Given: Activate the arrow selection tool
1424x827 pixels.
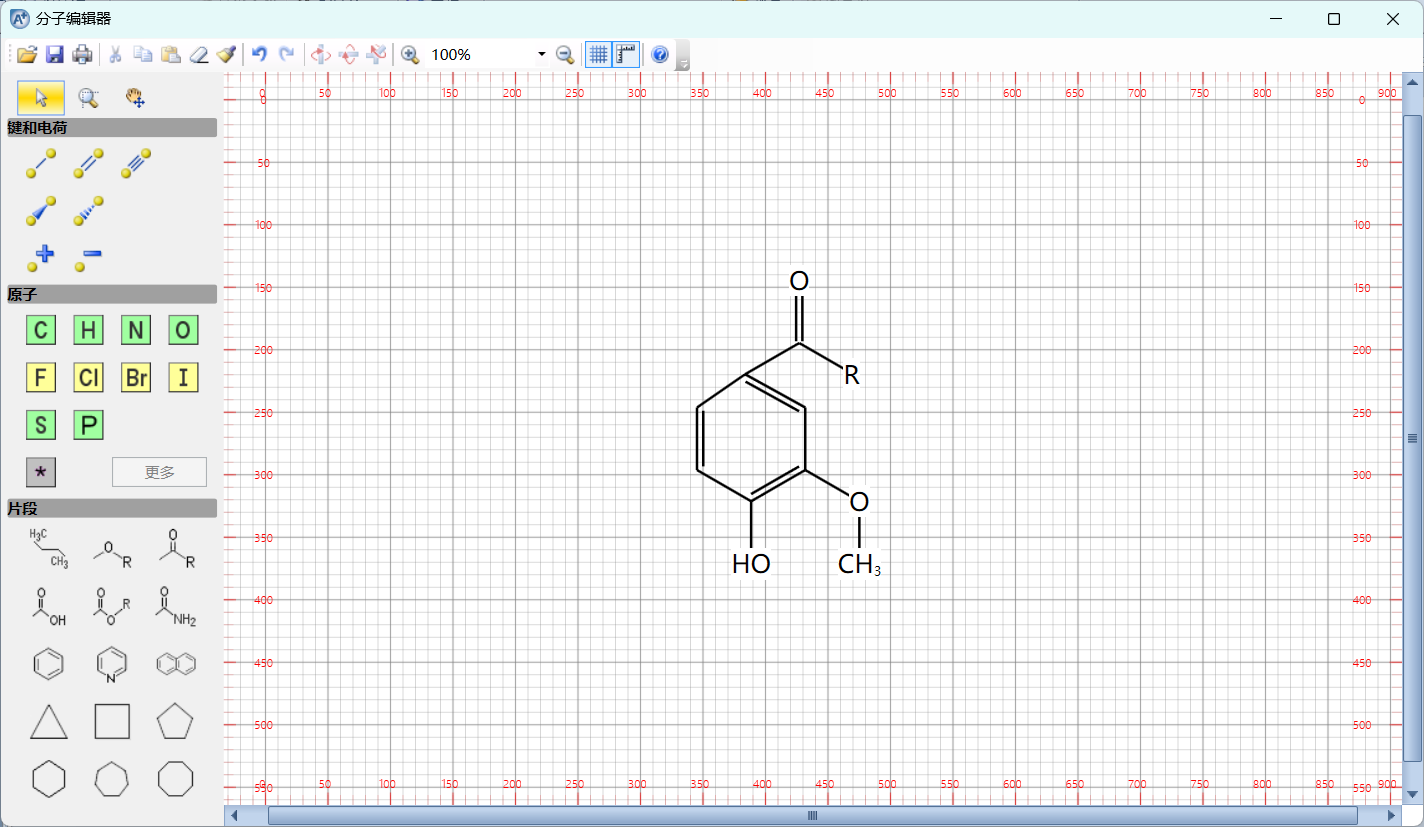Looking at the screenshot, I should (x=41, y=97).
